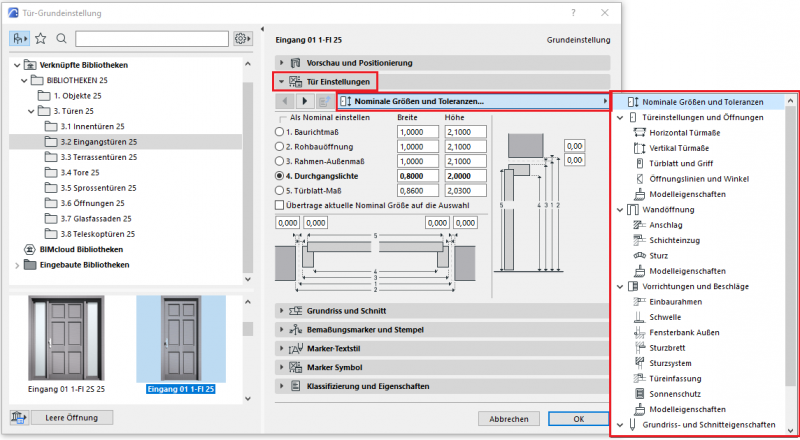This screenshot has height=440, width=800.
Task: Open the Nominale Größen und Toleranzen dropdown
Action: [474, 101]
